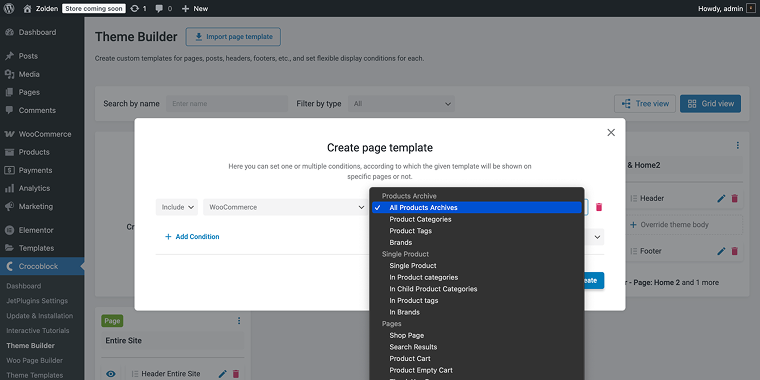760x380 pixels.
Task: Click the Analytics bar chart icon
Action: tap(9, 188)
